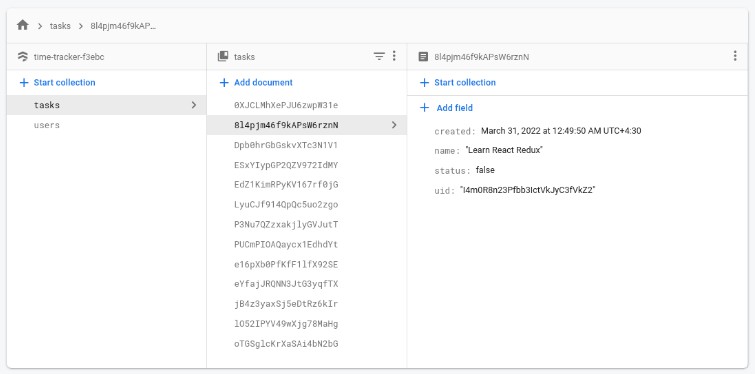Click the status field value false
755x374 pixels.
pos(485,170)
